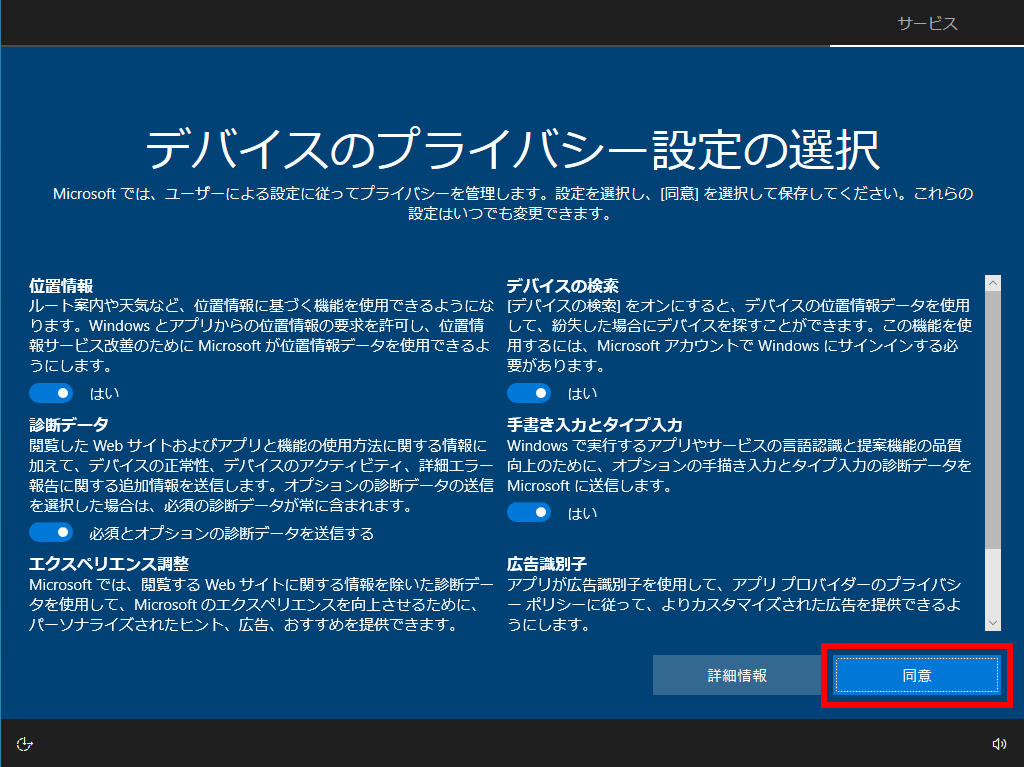This screenshot has height=767, width=1024.
Task: Click the 診断データ heading
Action: pos(69,425)
